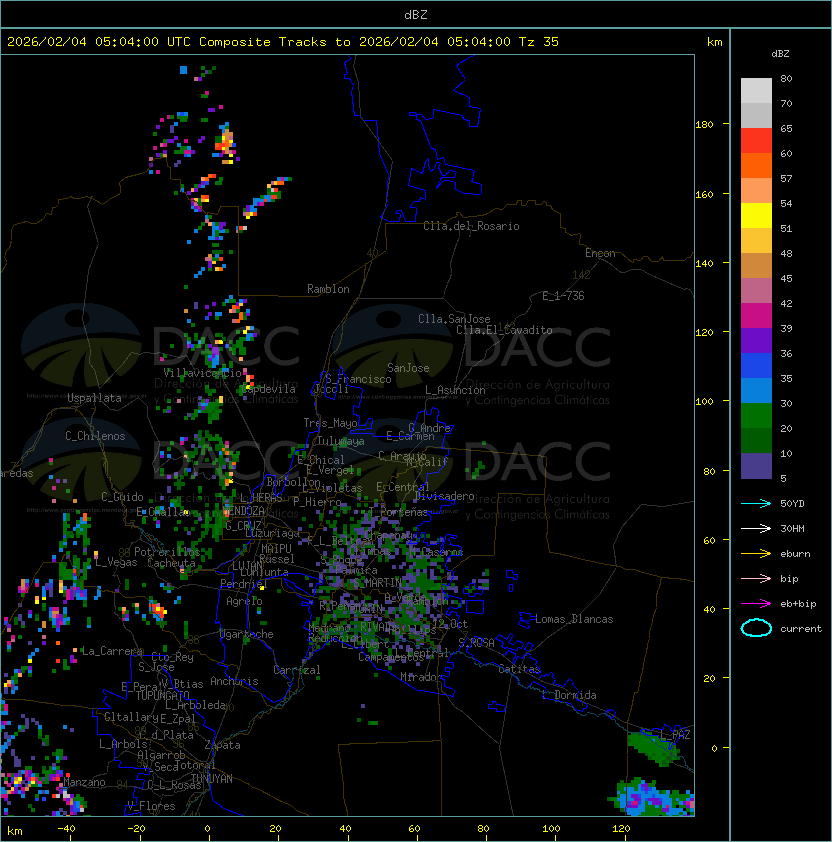Screen dimensions: 832x842
Task: Click the '50YD' legend label
Action: [x=792, y=504]
